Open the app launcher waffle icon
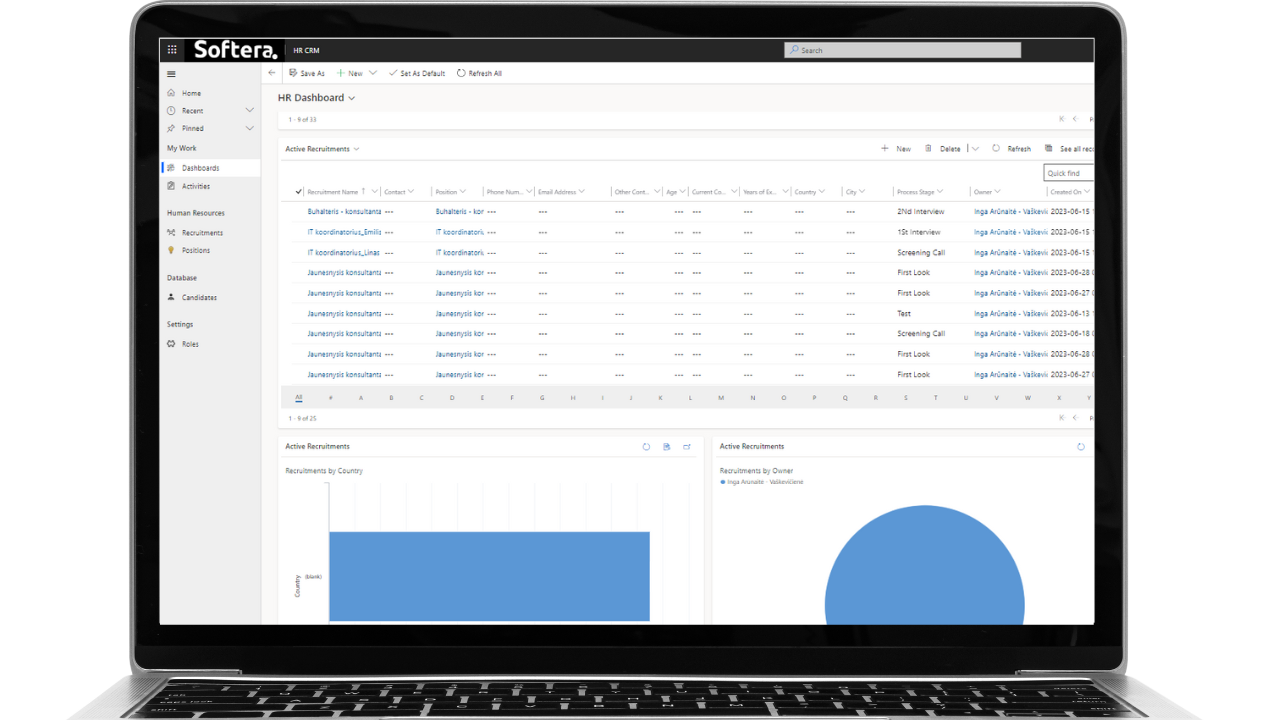The width and height of the screenshot is (1280, 720). point(172,50)
